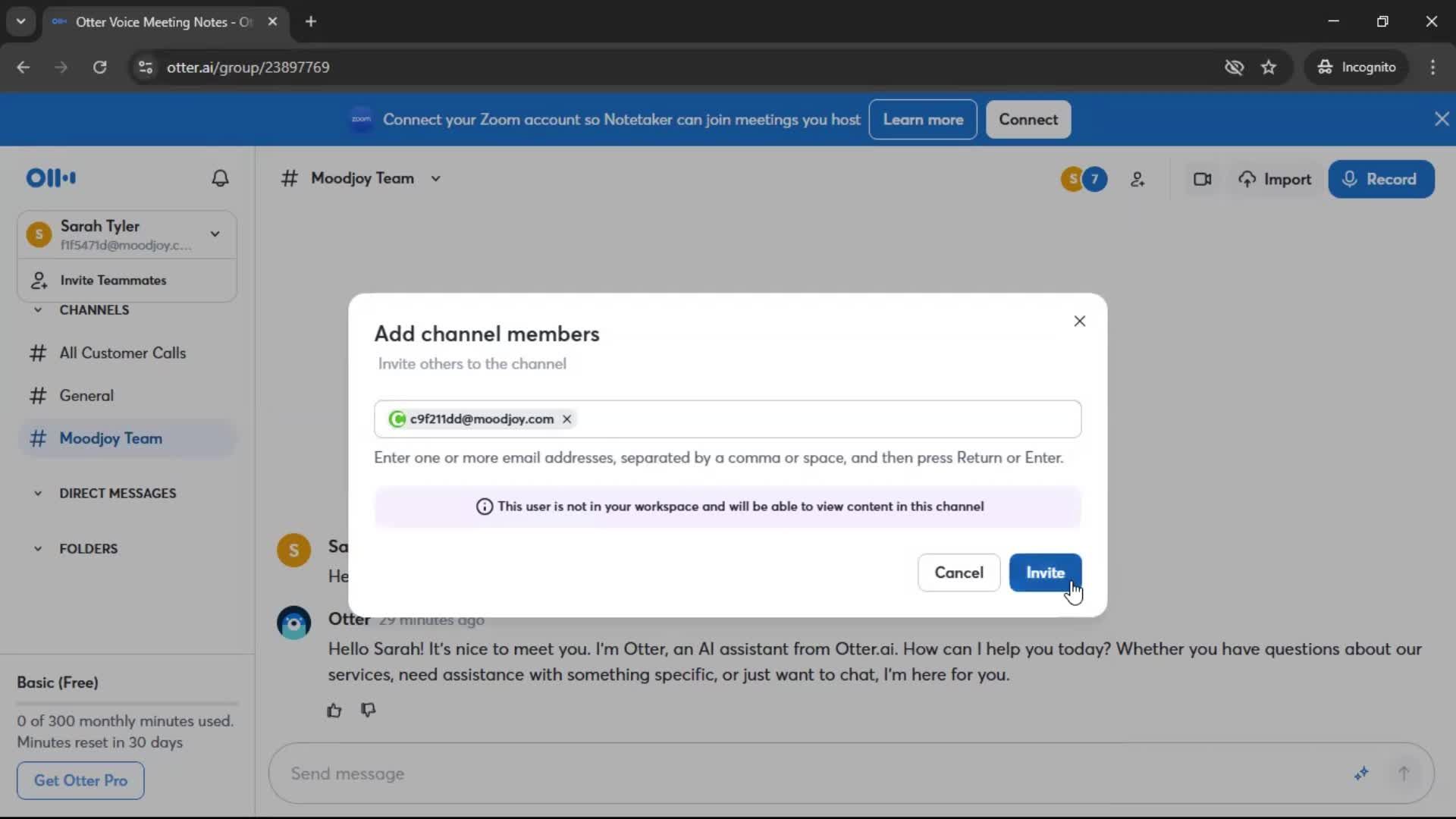Click Learn more in the Zoom banner
The height and width of the screenshot is (819, 1456).
click(923, 120)
